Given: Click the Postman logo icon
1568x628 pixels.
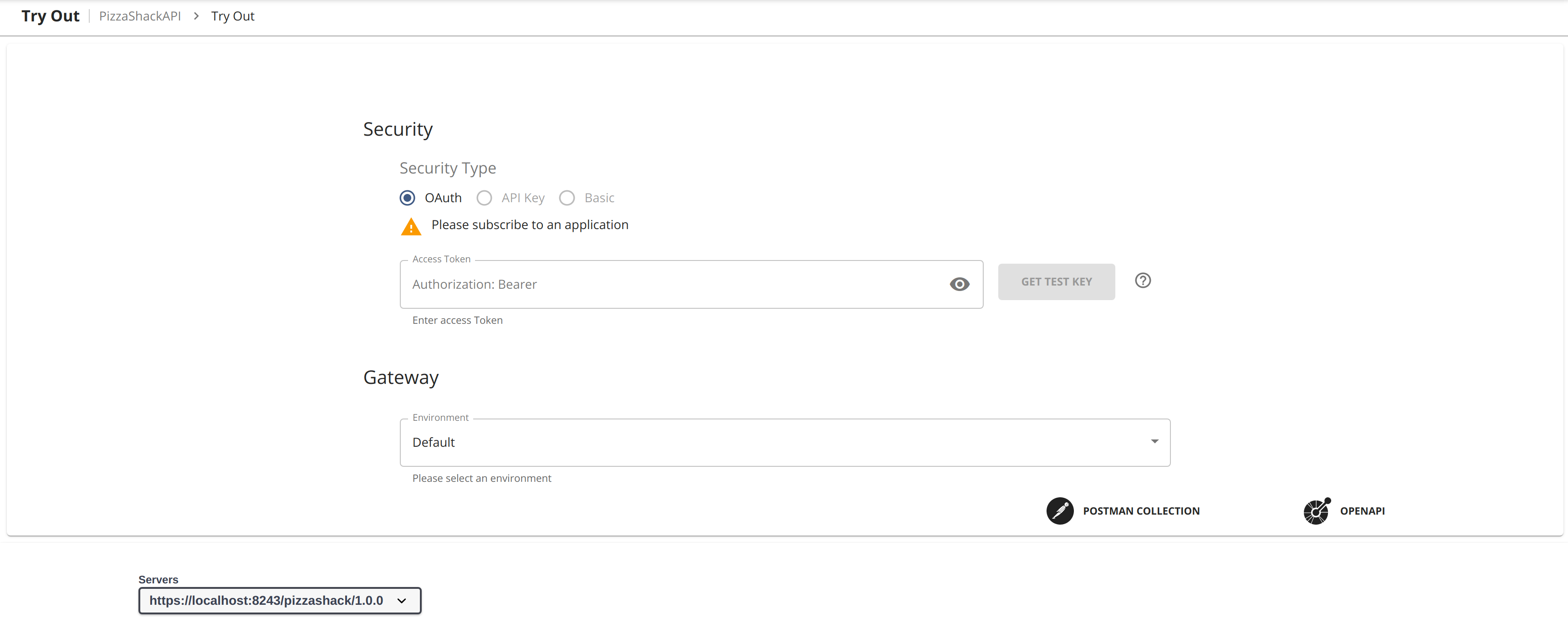Looking at the screenshot, I should pyautogui.click(x=1060, y=511).
